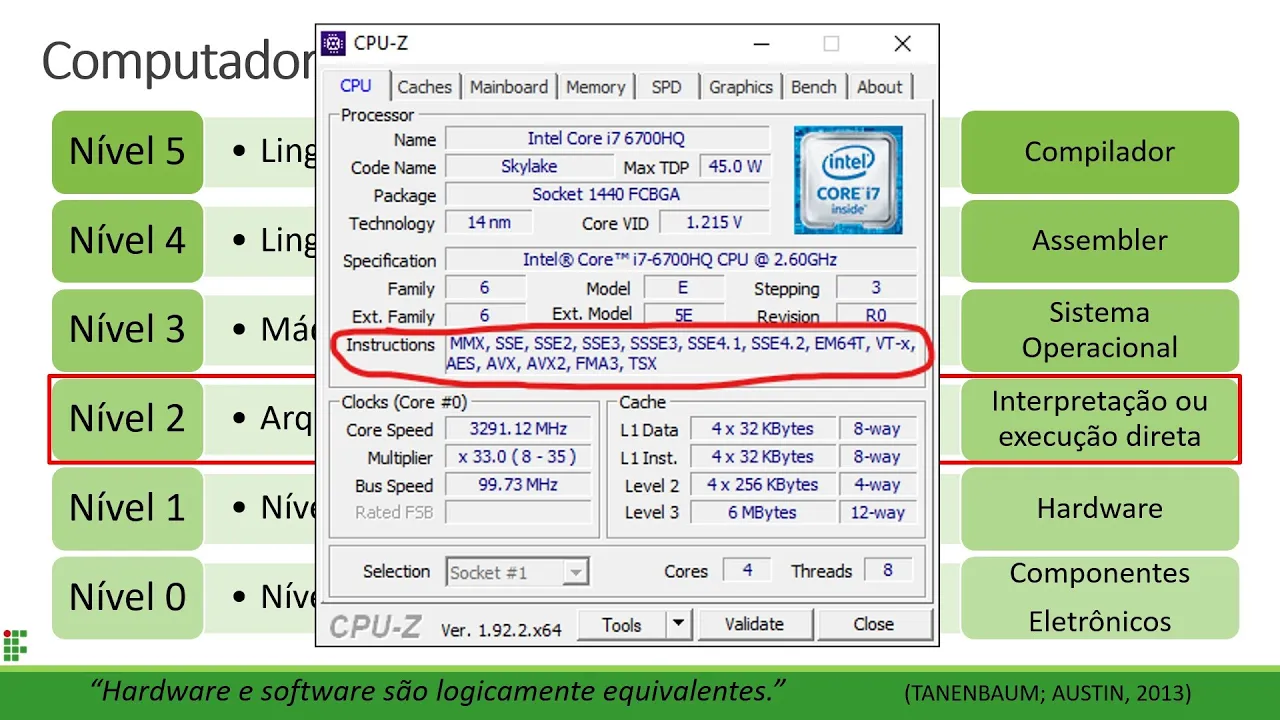The image size is (1280, 720).
Task: Click the Intel Core i7 logo badge
Action: coord(849,180)
